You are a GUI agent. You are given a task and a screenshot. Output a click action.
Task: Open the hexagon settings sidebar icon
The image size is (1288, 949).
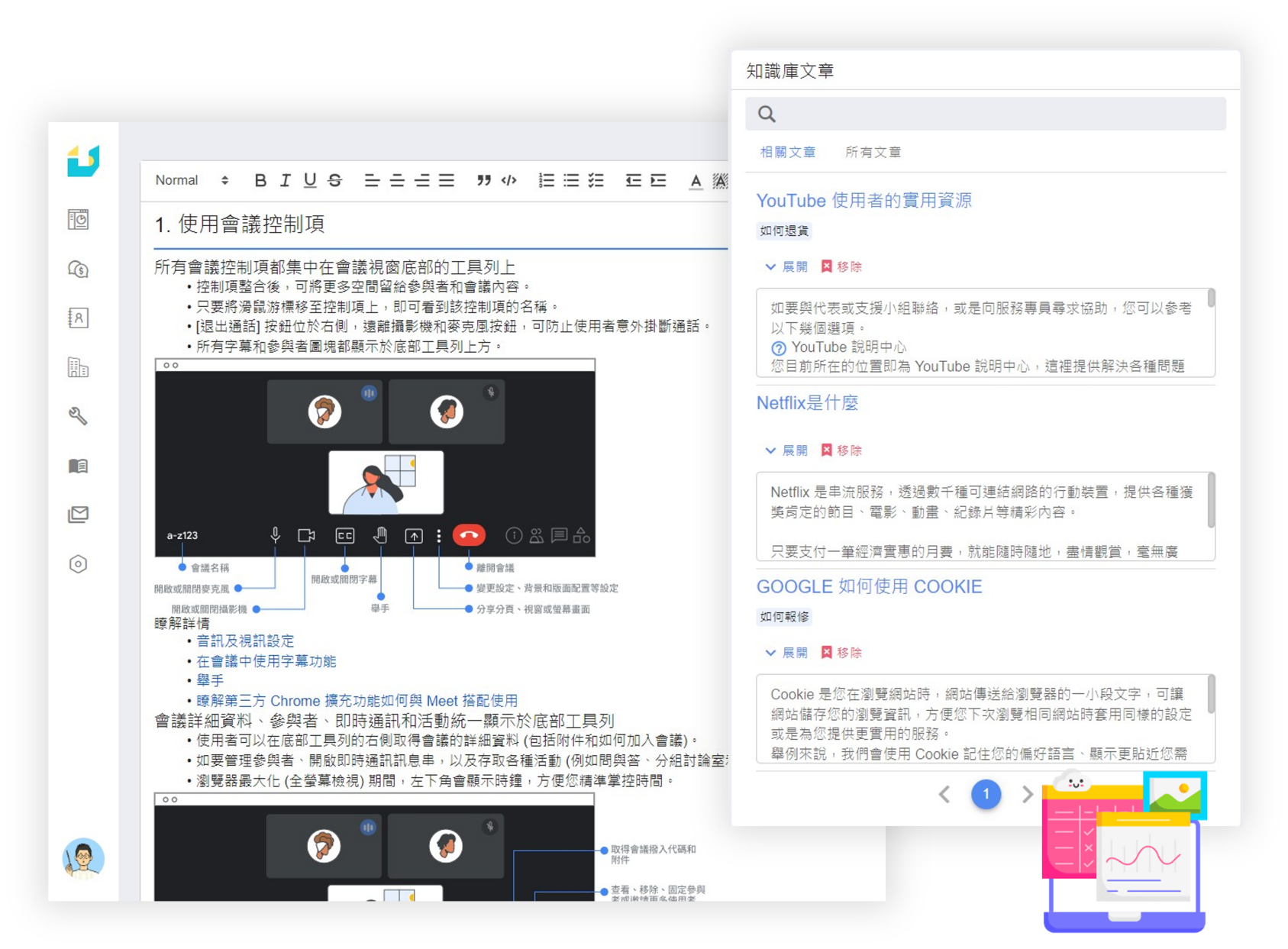click(x=78, y=564)
